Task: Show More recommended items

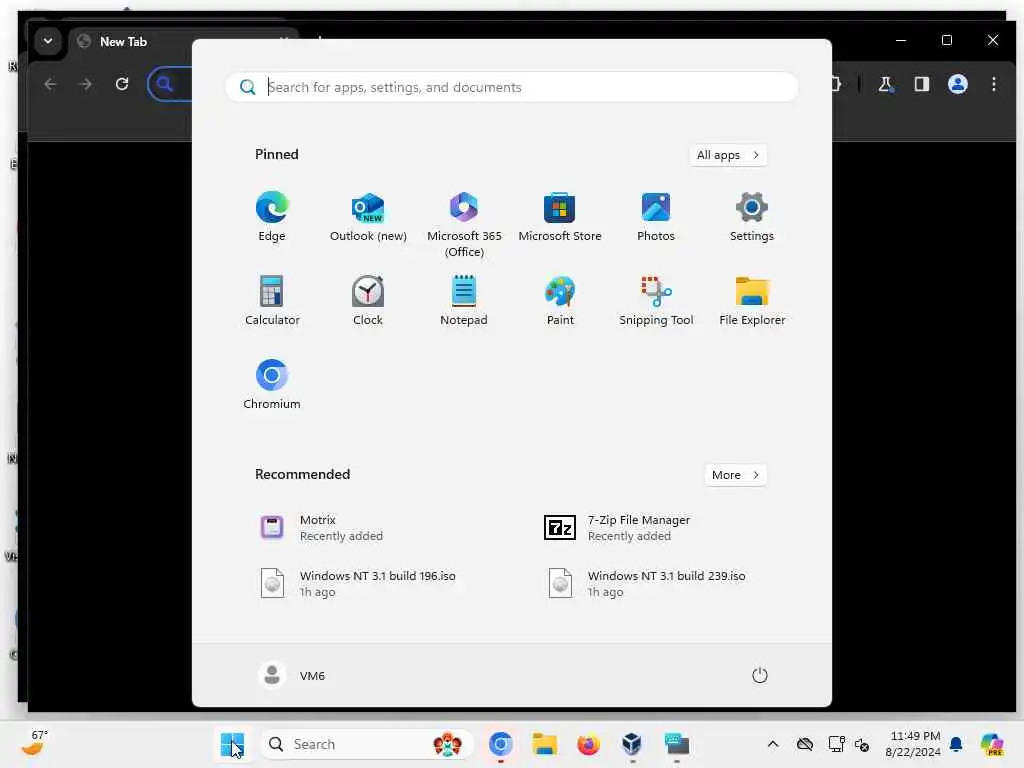Action: 736,475
